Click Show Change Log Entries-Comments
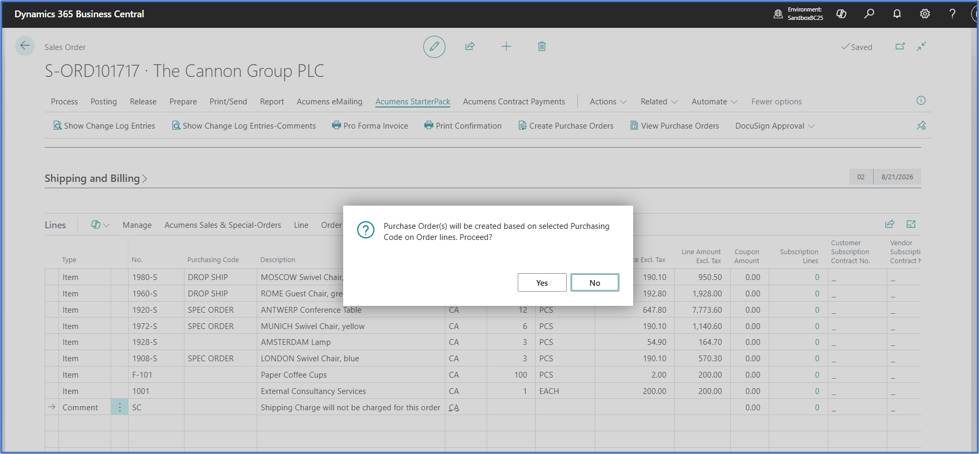The image size is (979, 454). pyautogui.click(x=244, y=126)
